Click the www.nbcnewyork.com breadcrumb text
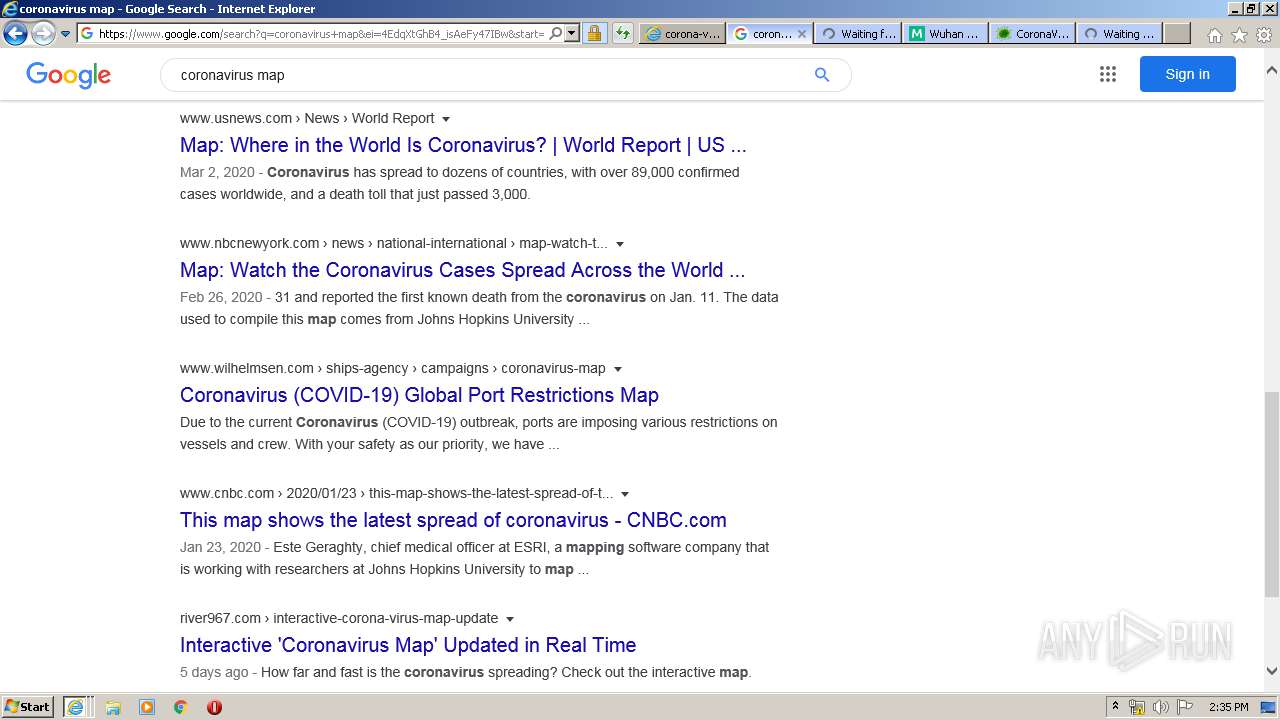This screenshot has width=1280, height=720. (x=250, y=243)
